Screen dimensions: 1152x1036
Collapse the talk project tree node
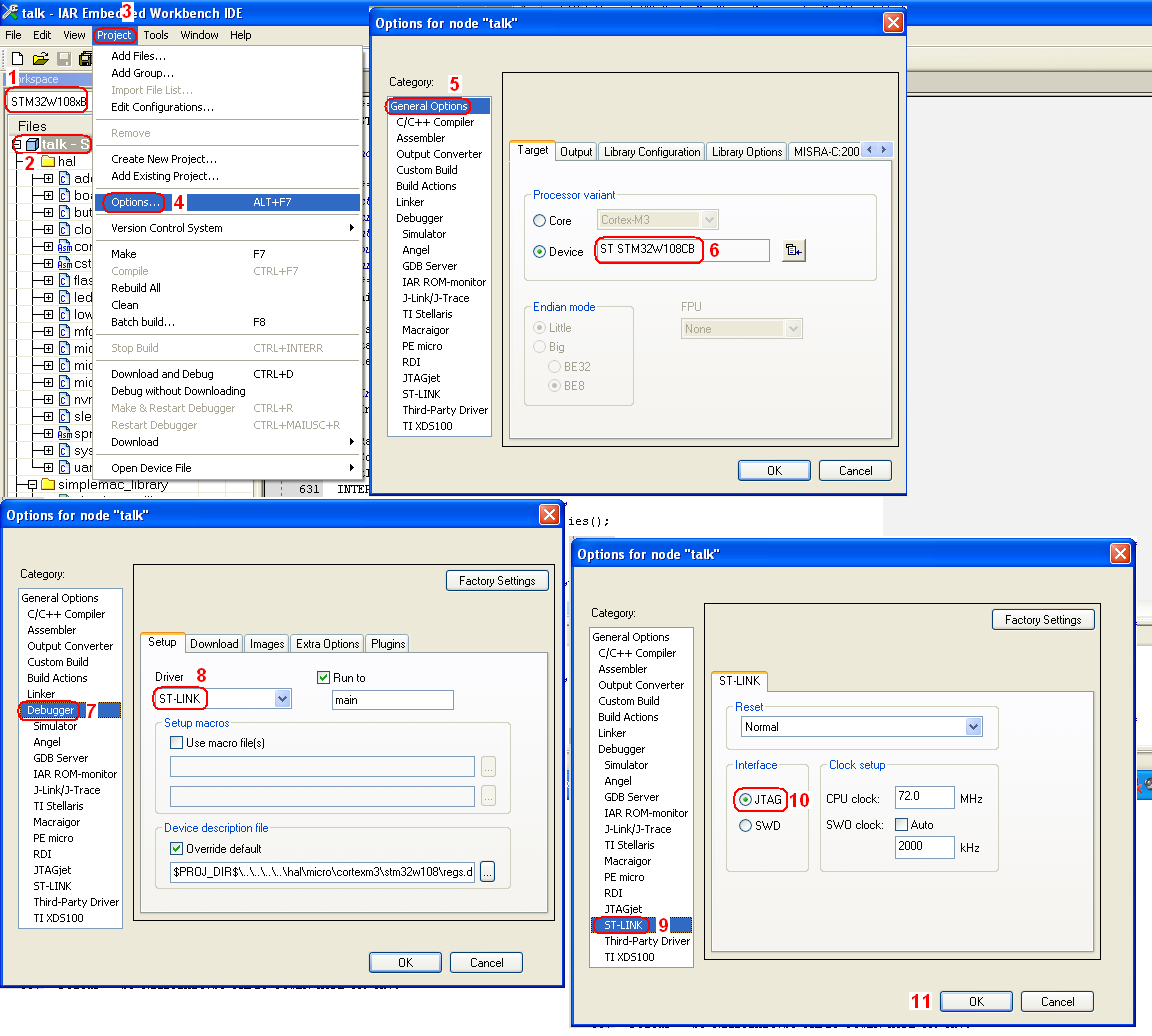[17, 145]
